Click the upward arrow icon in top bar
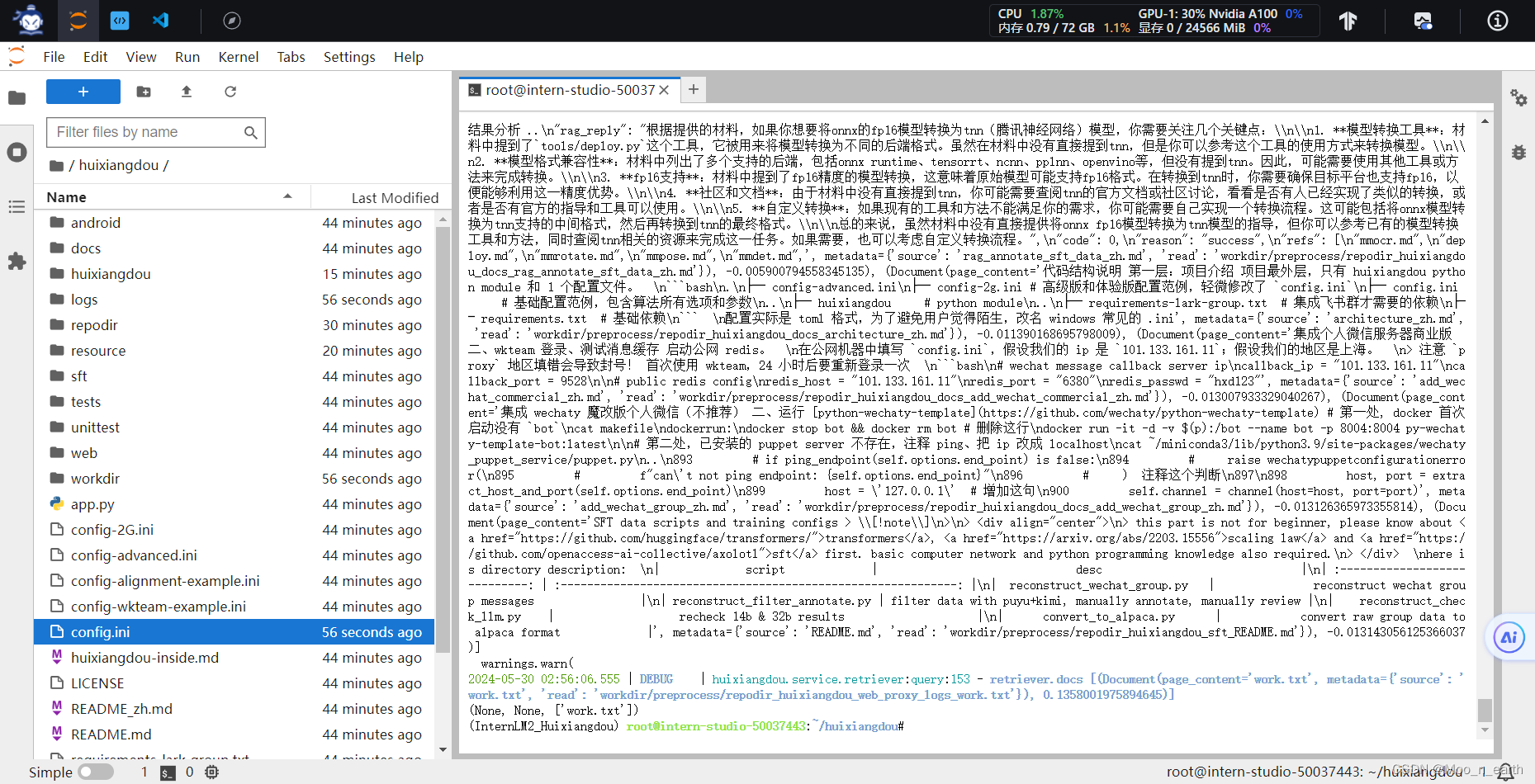This screenshot has width=1535, height=784. [x=1348, y=21]
